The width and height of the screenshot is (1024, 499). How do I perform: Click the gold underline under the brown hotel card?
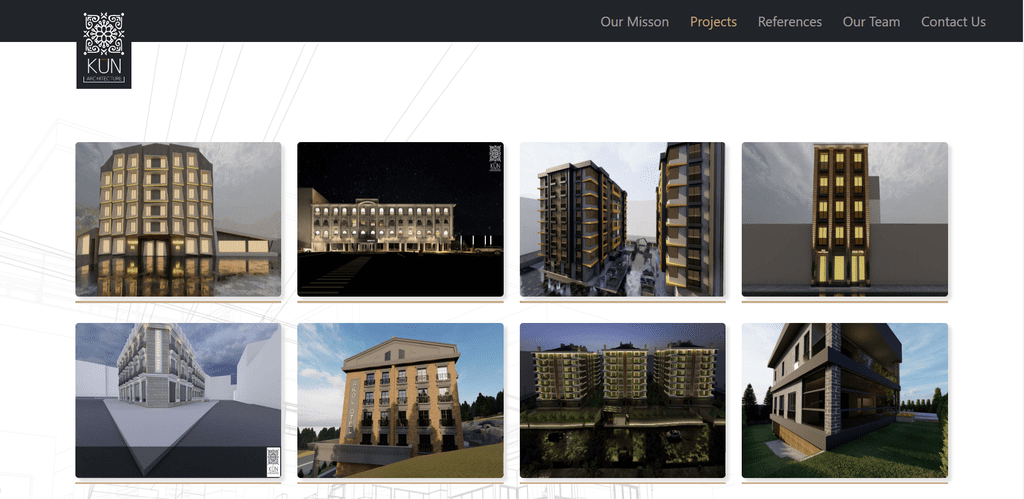point(400,483)
